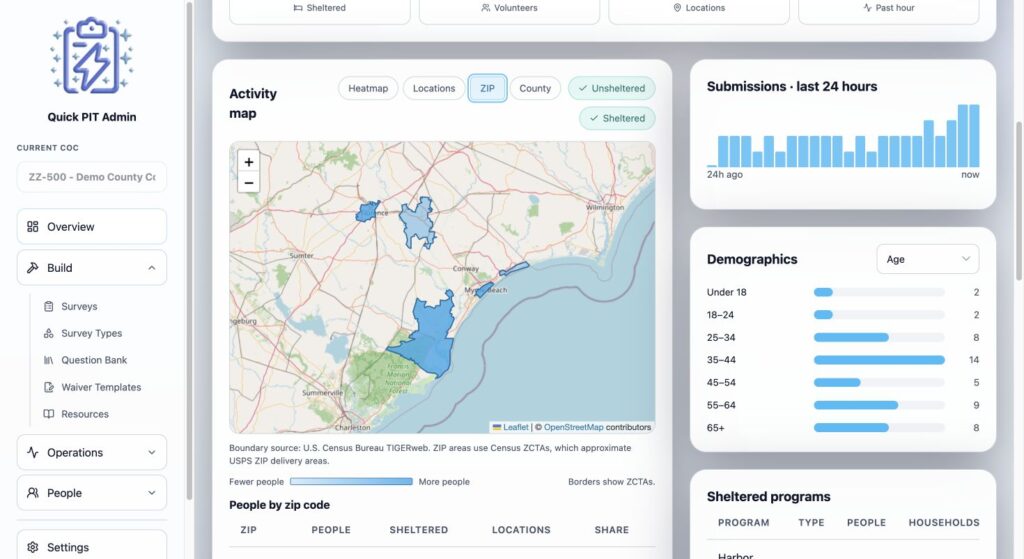
Task: Expand the Operations section chevron
Action: click(152, 453)
